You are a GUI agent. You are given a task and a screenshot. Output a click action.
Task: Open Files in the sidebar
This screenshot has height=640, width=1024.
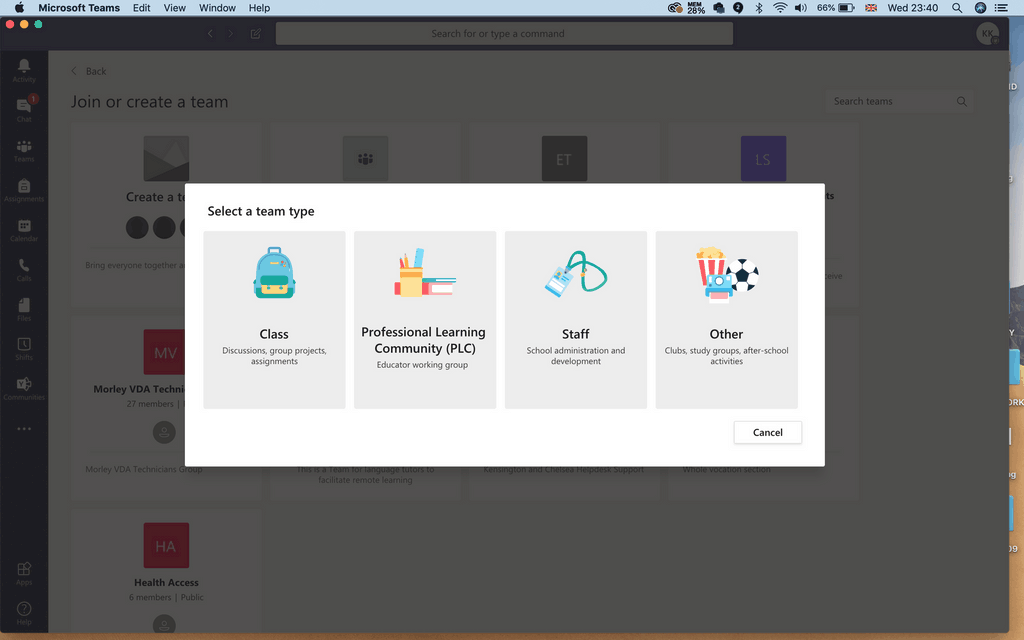(x=24, y=308)
